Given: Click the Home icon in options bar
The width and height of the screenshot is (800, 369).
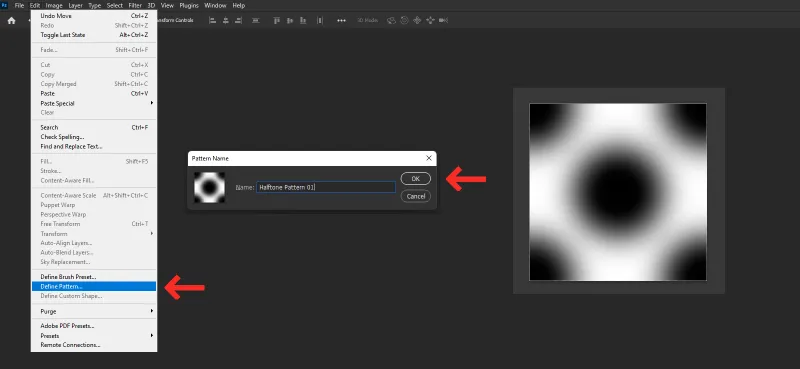Looking at the screenshot, I should tap(11, 20).
